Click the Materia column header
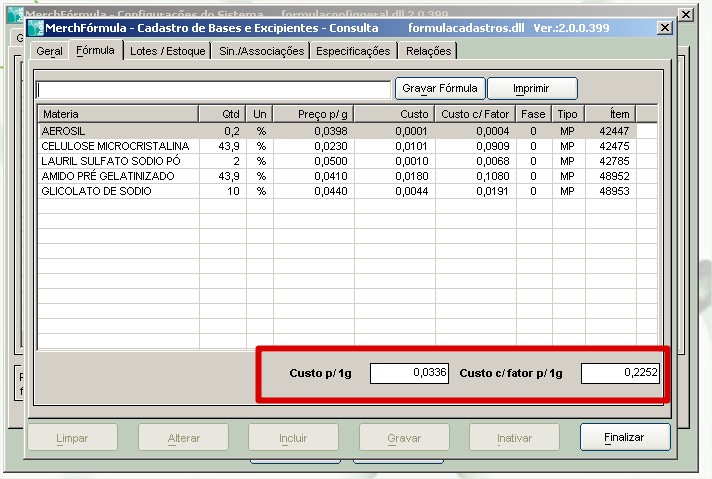 pyautogui.click(x=117, y=114)
